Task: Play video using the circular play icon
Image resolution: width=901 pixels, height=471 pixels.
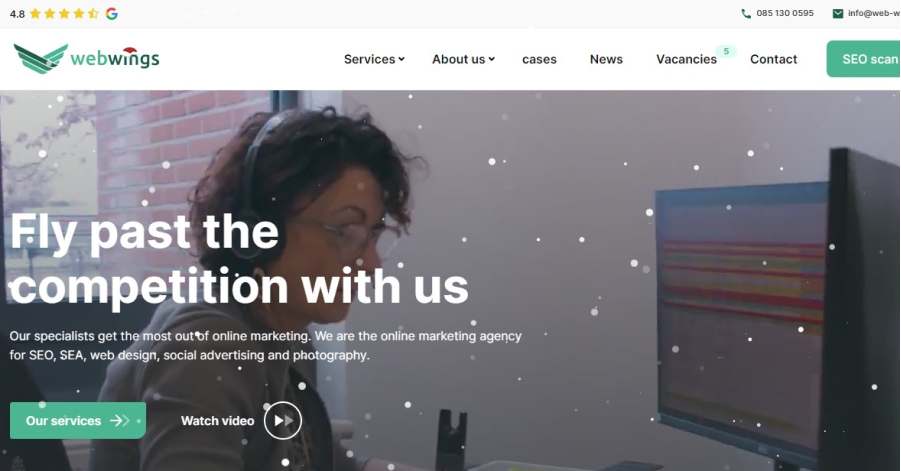Action: tap(283, 420)
